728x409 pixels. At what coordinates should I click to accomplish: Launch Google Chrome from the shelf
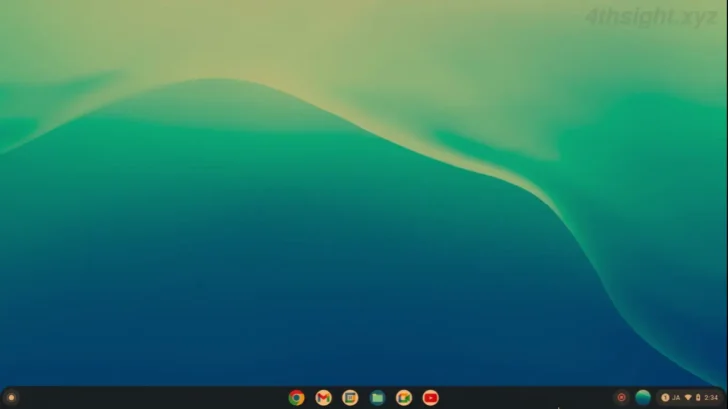click(x=296, y=398)
